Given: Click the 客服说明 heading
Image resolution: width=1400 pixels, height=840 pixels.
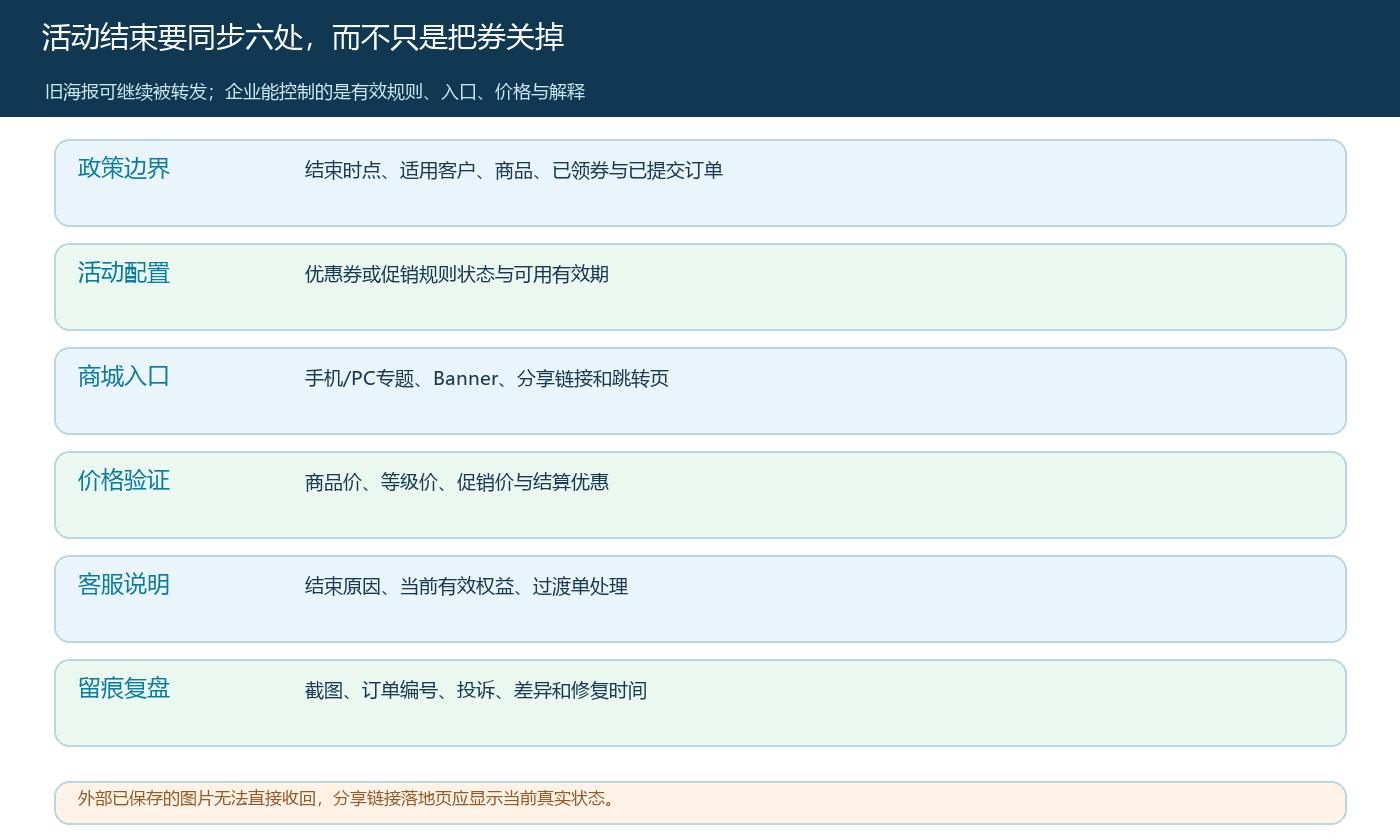Looking at the screenshot, I should (x=124, y=584).
